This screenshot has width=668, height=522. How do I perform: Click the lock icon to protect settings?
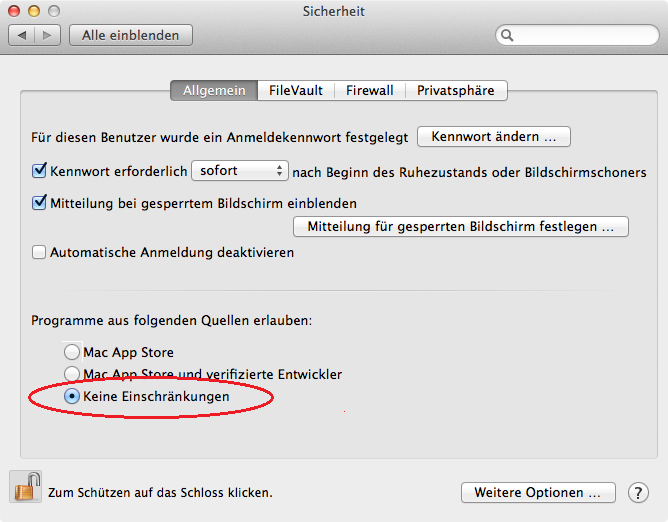point(25,487)
